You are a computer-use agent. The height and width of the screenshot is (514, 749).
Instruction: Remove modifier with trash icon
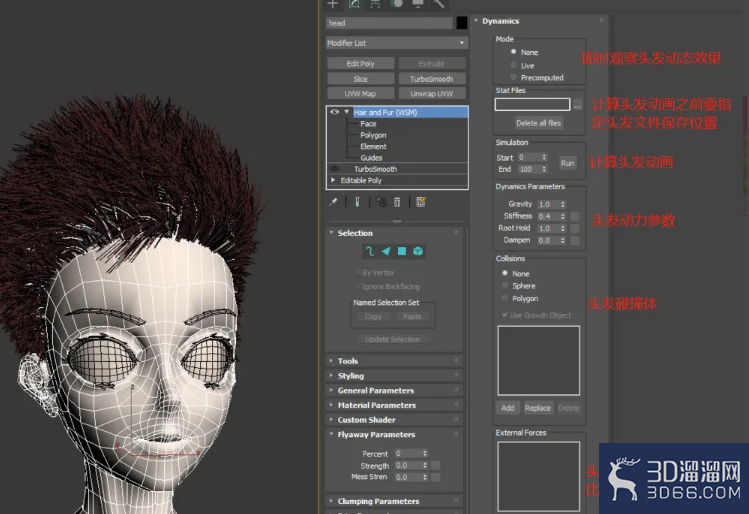coord(397,202)
